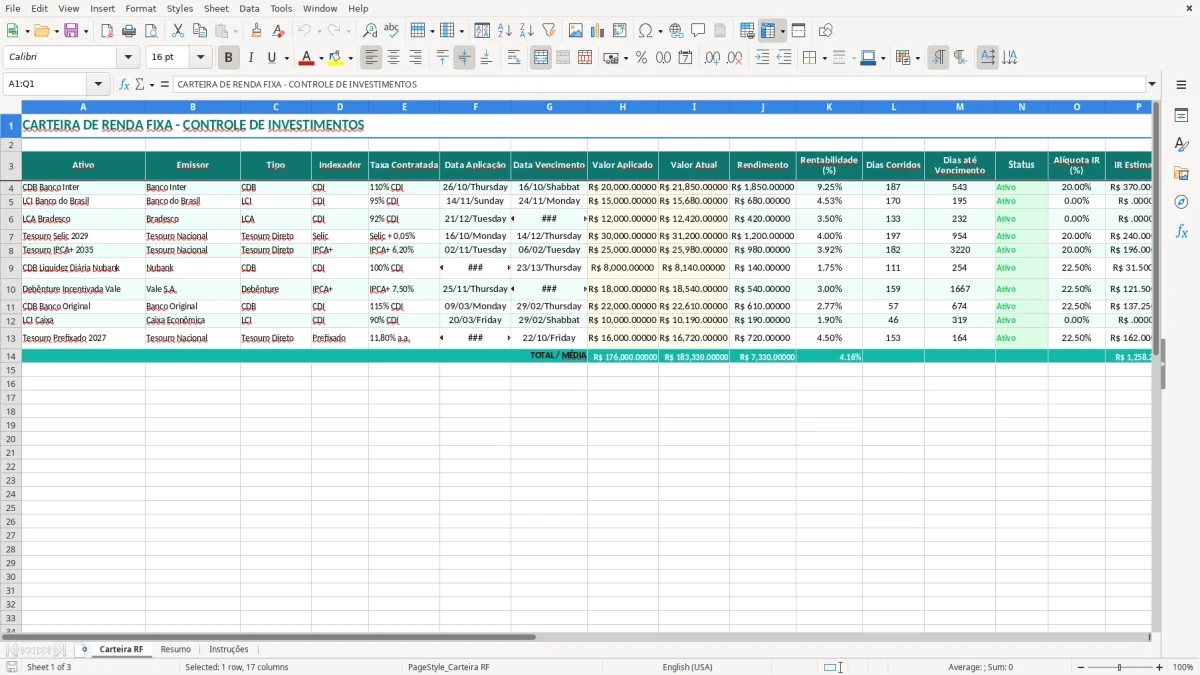The height and width of the screenshot is (675, 1200).
Task: Click the Insert Comment speech-bubble icon
Action: pyautogui.click(x=698, y=31)
